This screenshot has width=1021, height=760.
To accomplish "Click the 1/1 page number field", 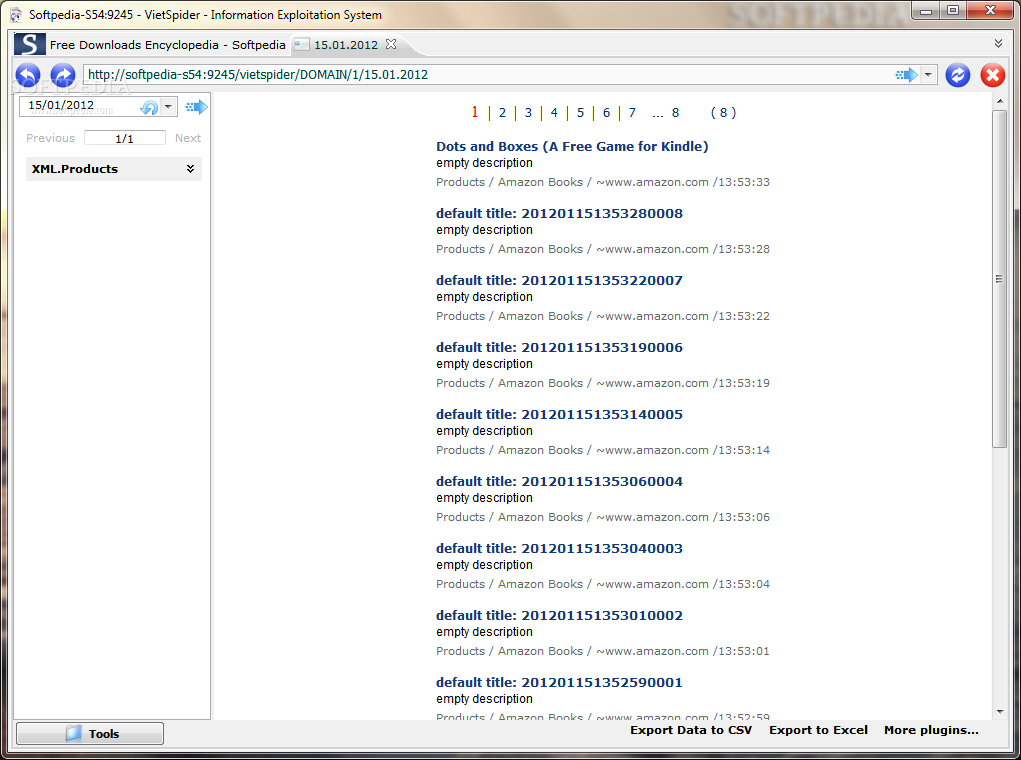I will tap(124, 138).
